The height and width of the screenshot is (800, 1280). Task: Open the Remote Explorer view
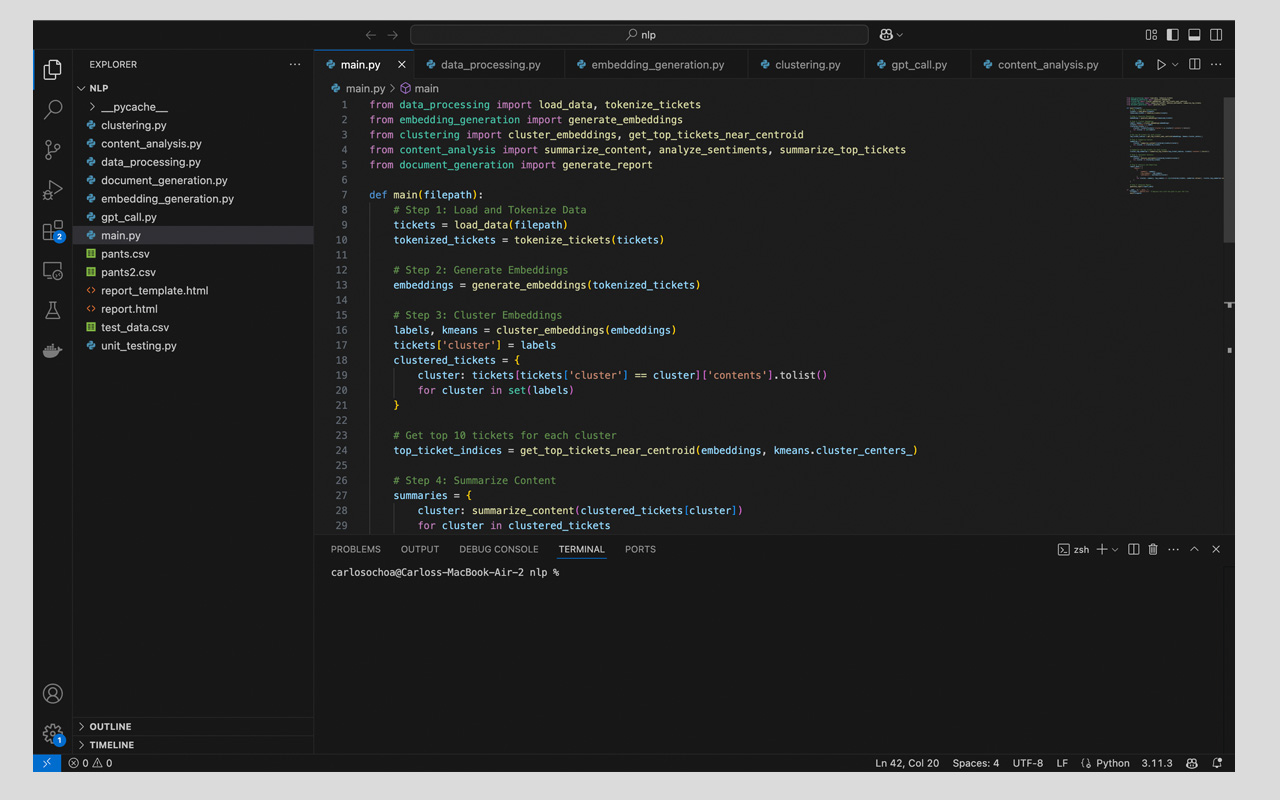click(x=53, y=271)
